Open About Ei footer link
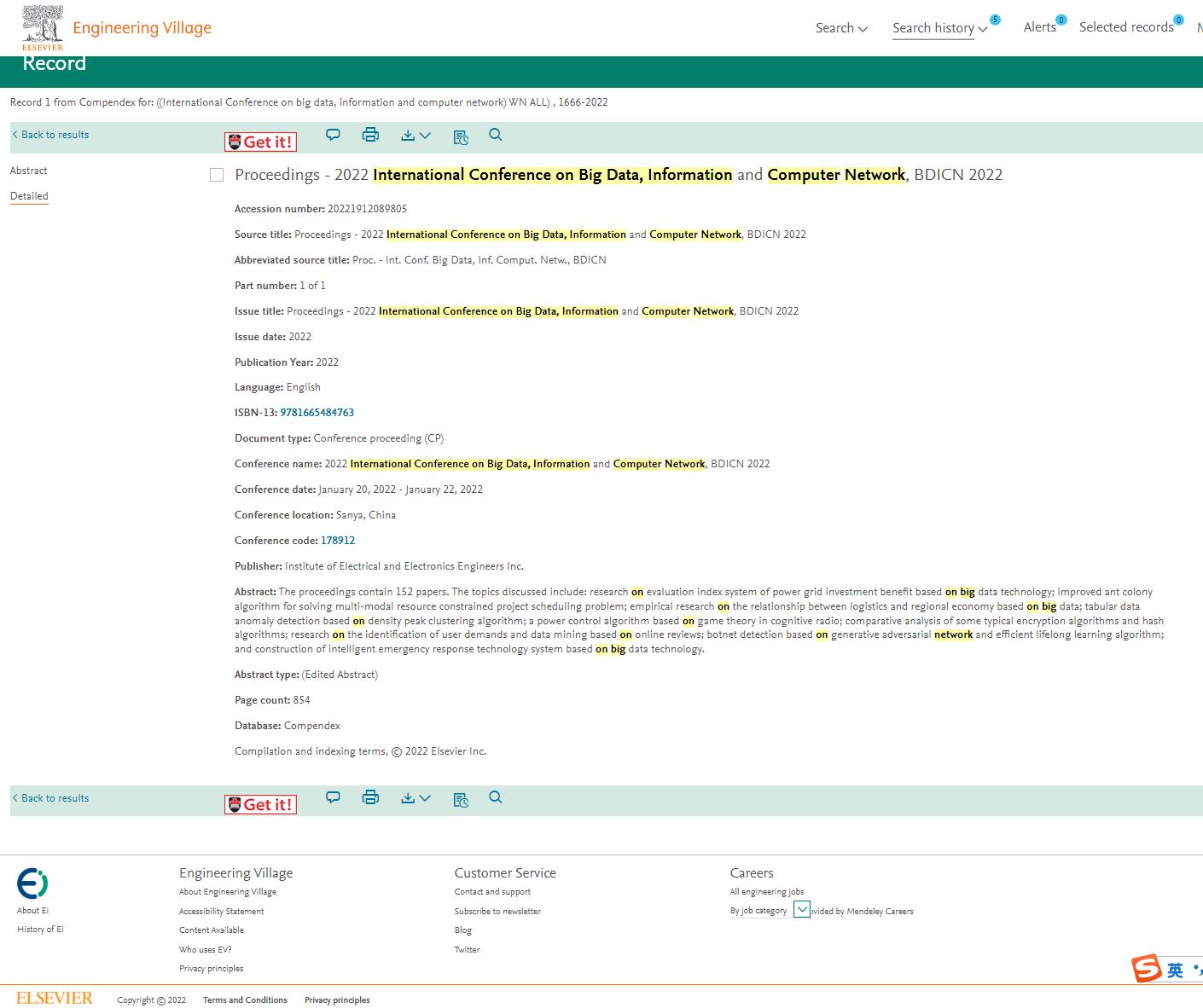The image size is (1203, 1008). click(x=32, y=911)
